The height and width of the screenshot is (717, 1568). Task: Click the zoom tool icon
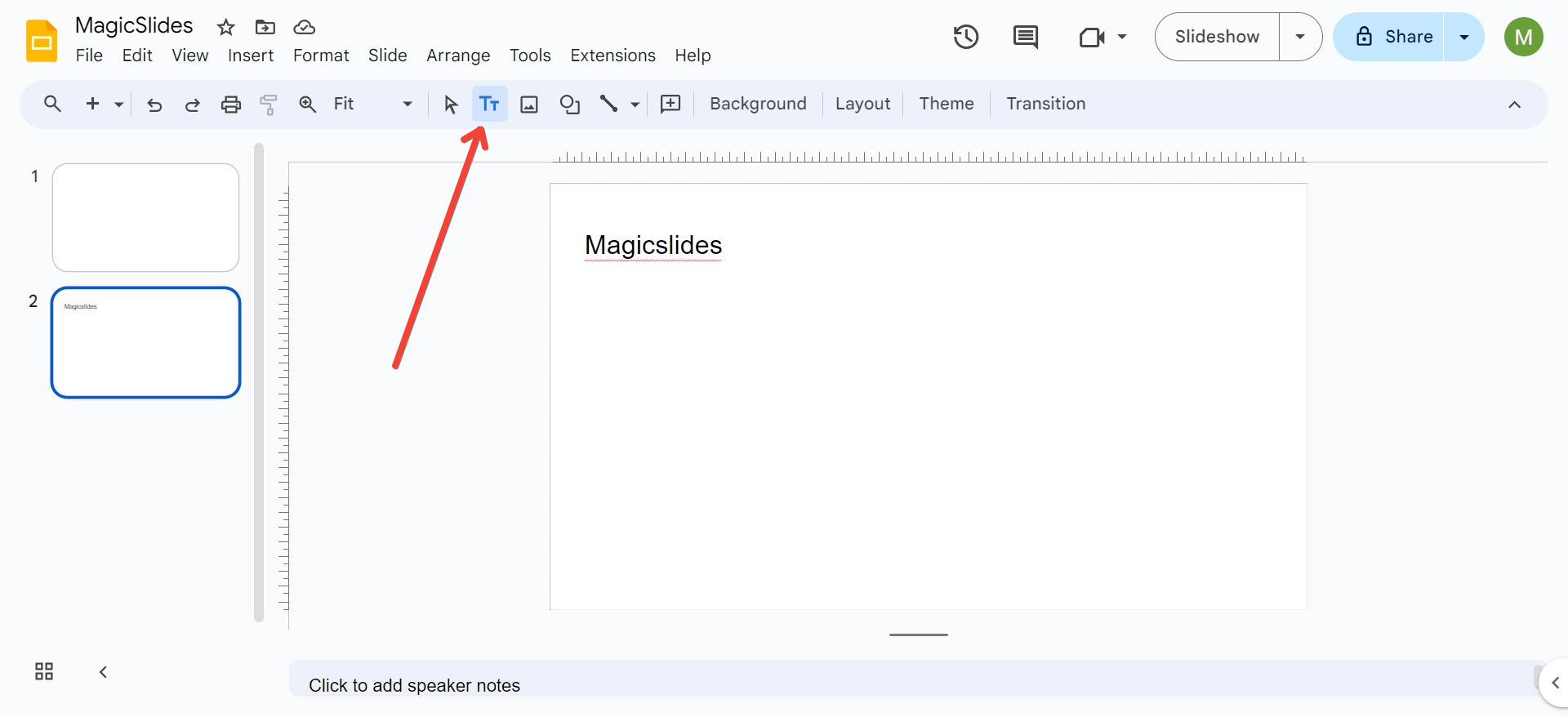[307, 104]
